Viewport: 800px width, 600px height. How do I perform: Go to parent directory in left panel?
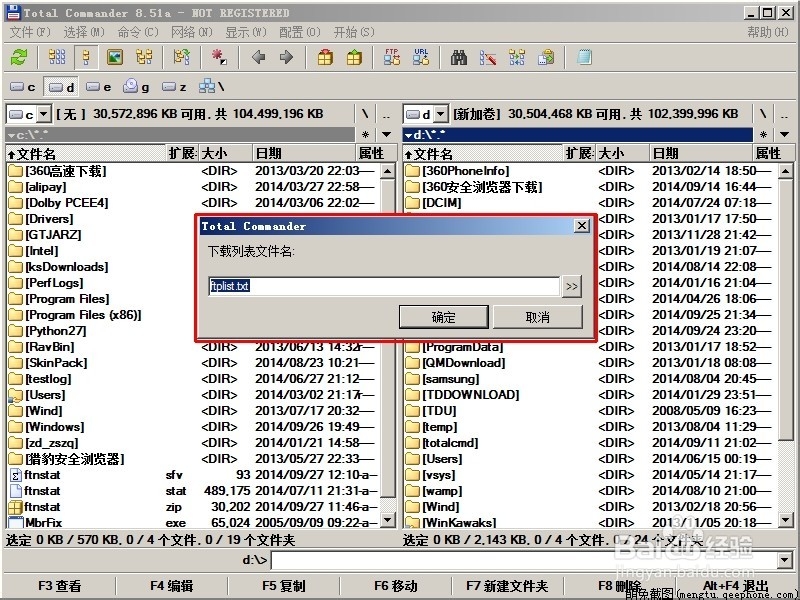(386, 114)
